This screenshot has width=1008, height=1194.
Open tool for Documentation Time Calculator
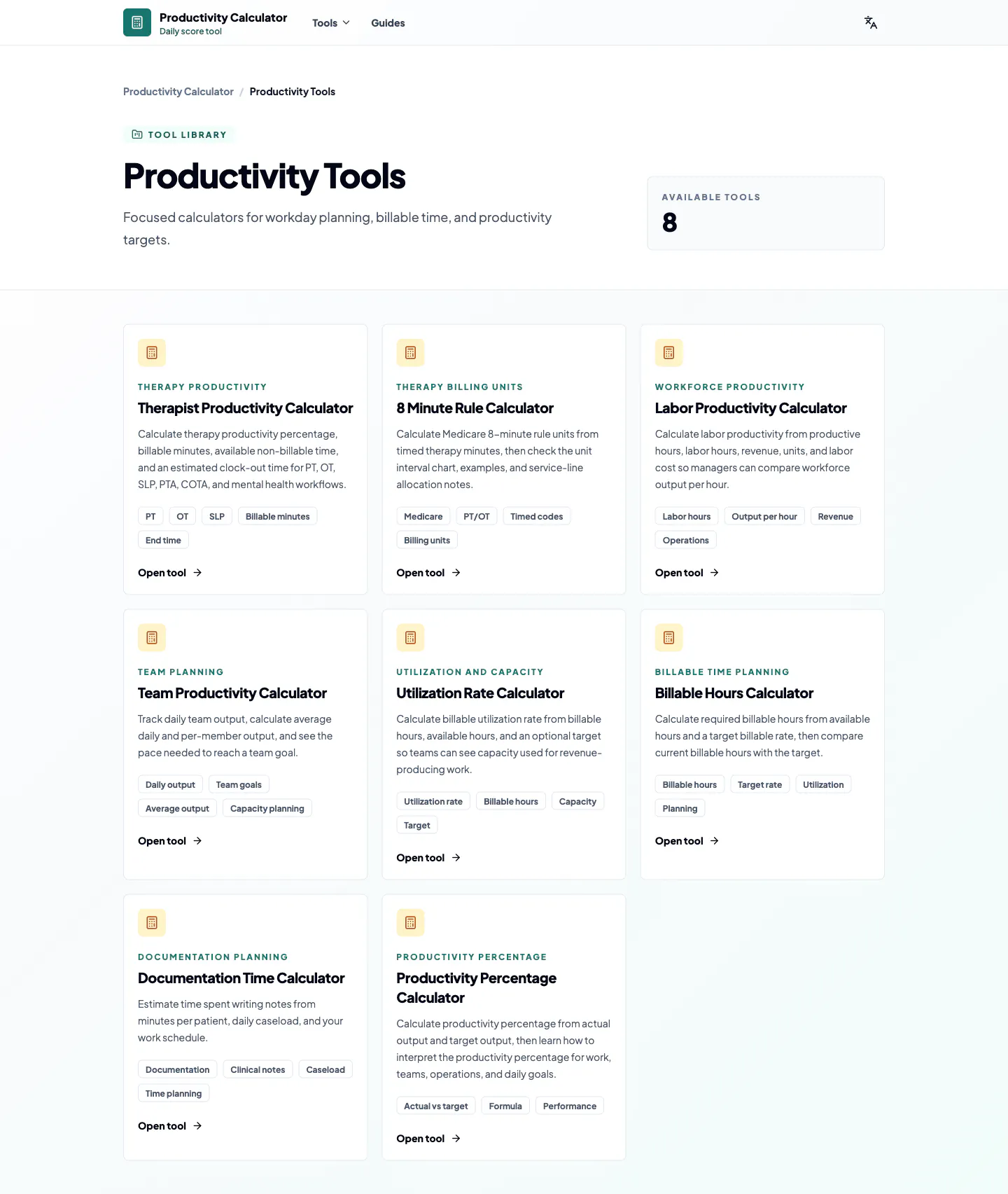[x=170, y=1126]
